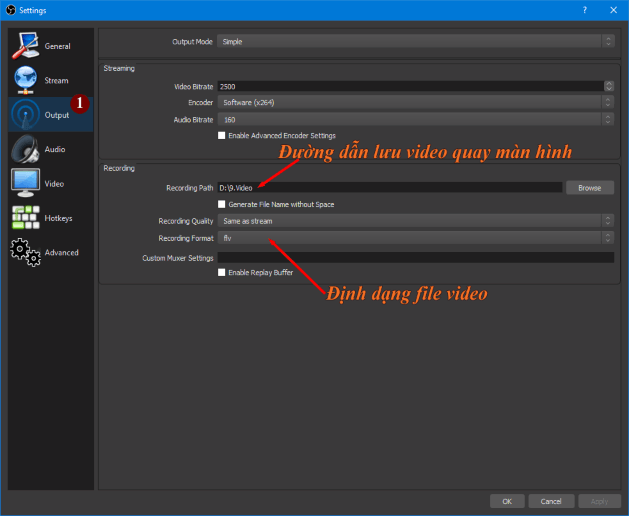Open the Recording Quality dropdown
This screenshot has height=516, width=629.
(415, 221)
